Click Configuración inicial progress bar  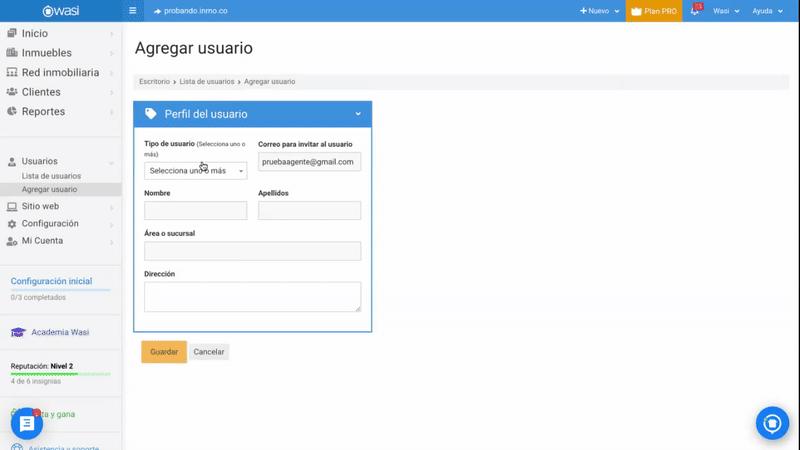tap(60, 290)
